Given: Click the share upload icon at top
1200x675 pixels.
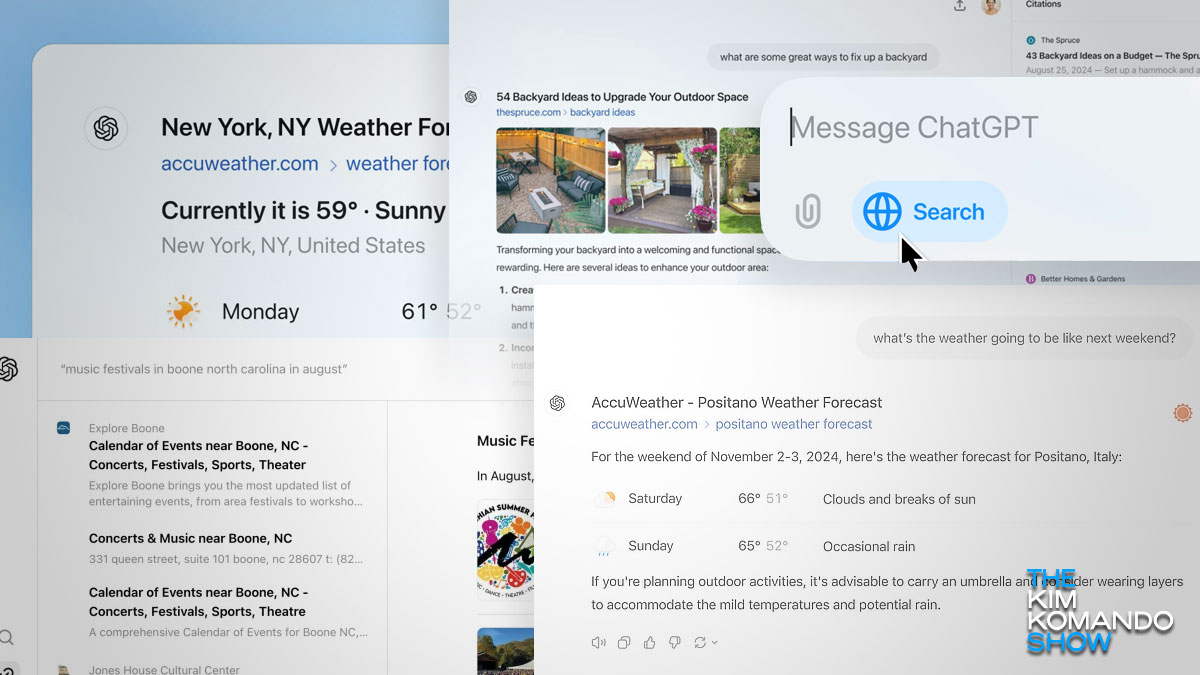Looking at the screenshot, I should point(960,6).
